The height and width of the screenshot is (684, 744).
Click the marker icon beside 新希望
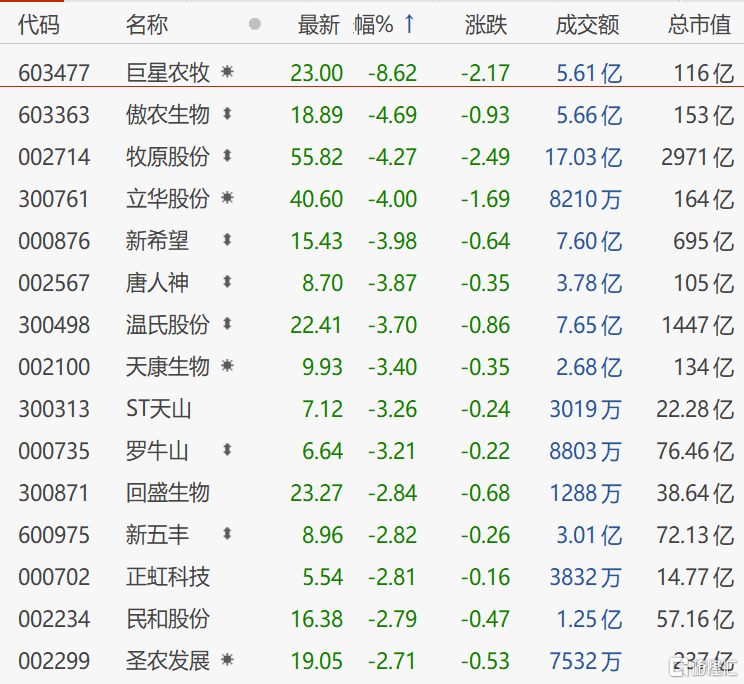tap(227, 240)
